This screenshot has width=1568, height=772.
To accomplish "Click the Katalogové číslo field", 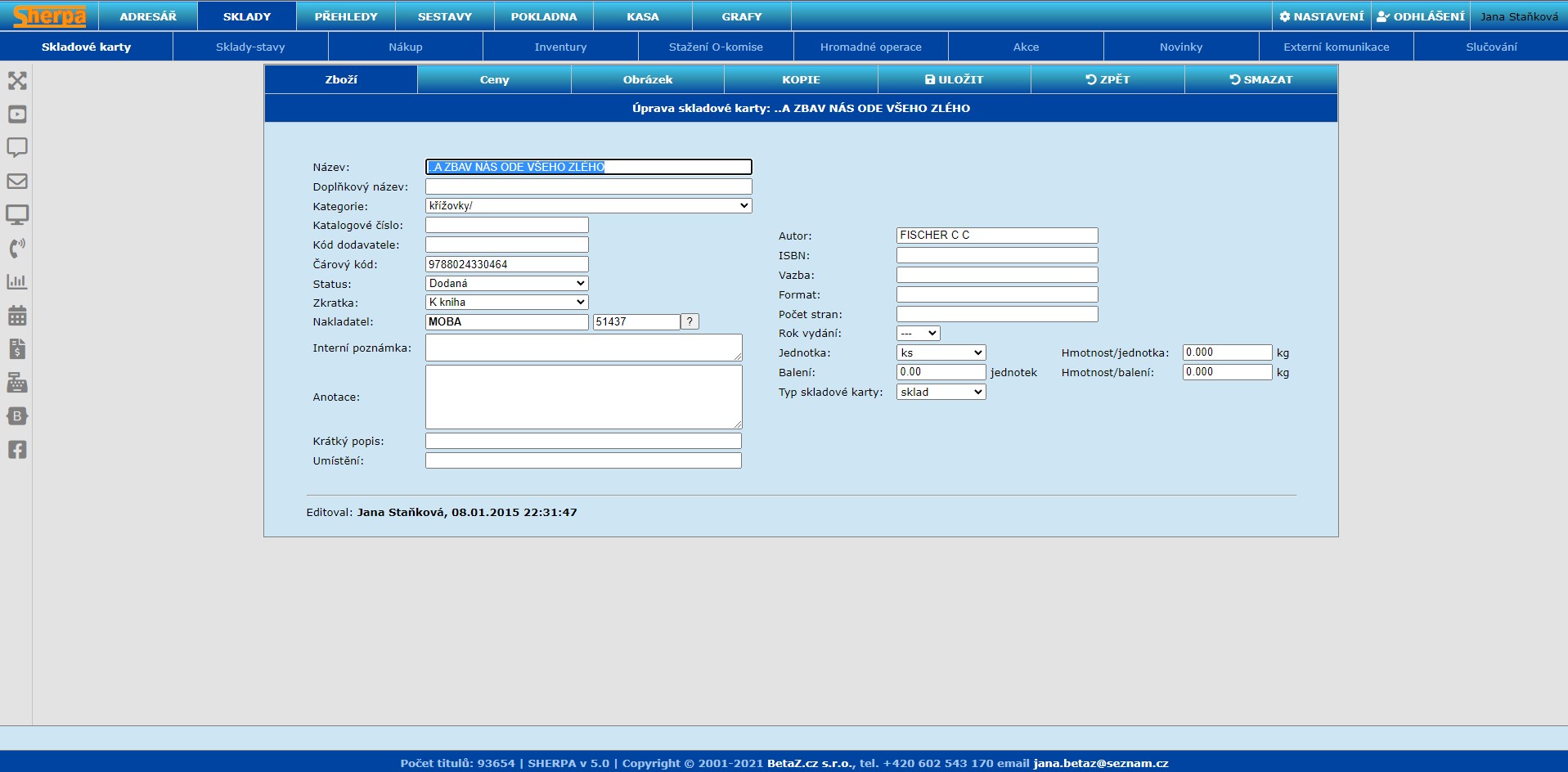I will pyautogui.click(x=507, y=225).
